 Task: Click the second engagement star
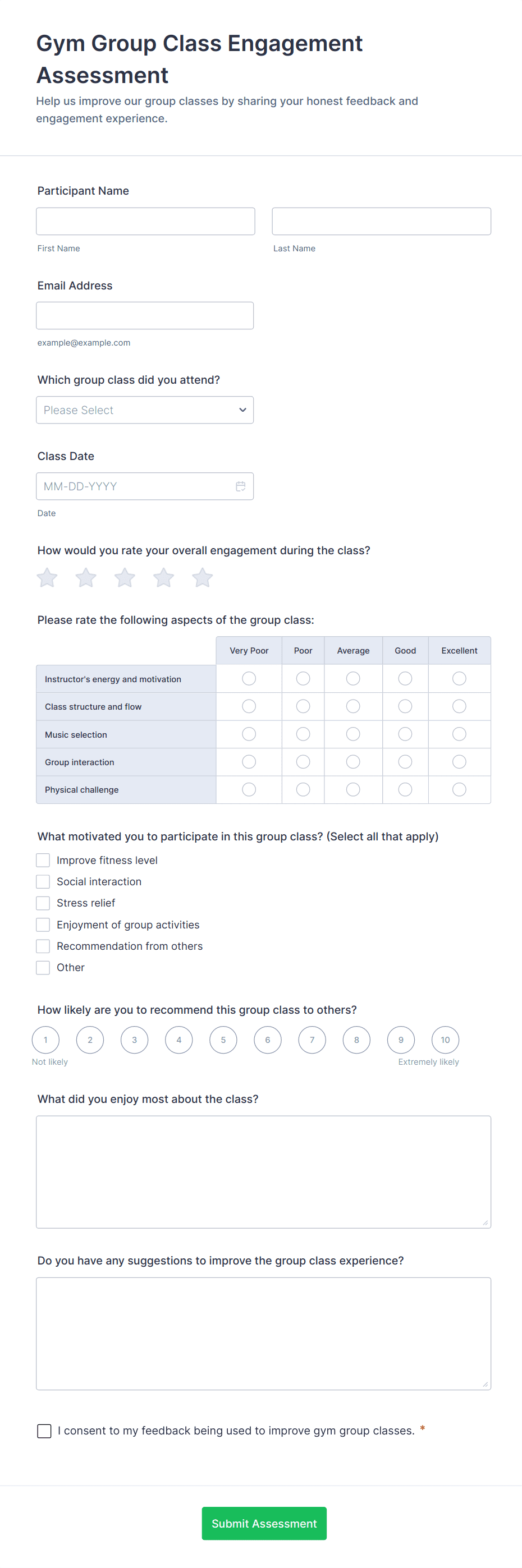(x=86, y=578)
